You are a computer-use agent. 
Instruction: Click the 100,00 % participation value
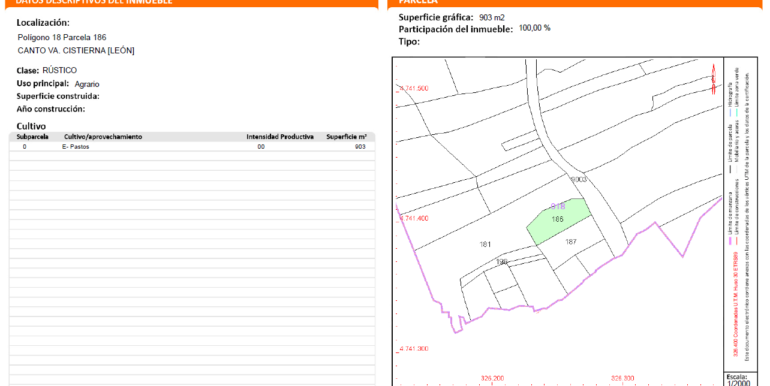(x=535, y=28)
